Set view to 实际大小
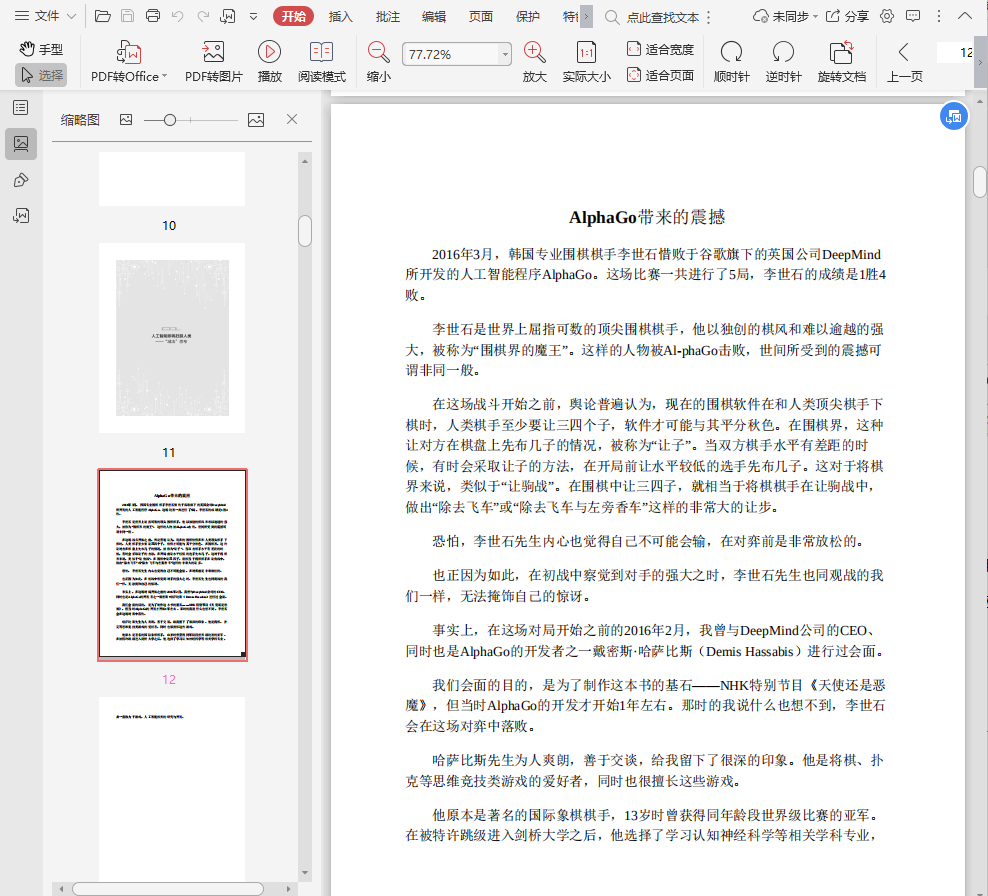Screen dimensions: 988x896 pyautogui.click(x=587, y=53)
